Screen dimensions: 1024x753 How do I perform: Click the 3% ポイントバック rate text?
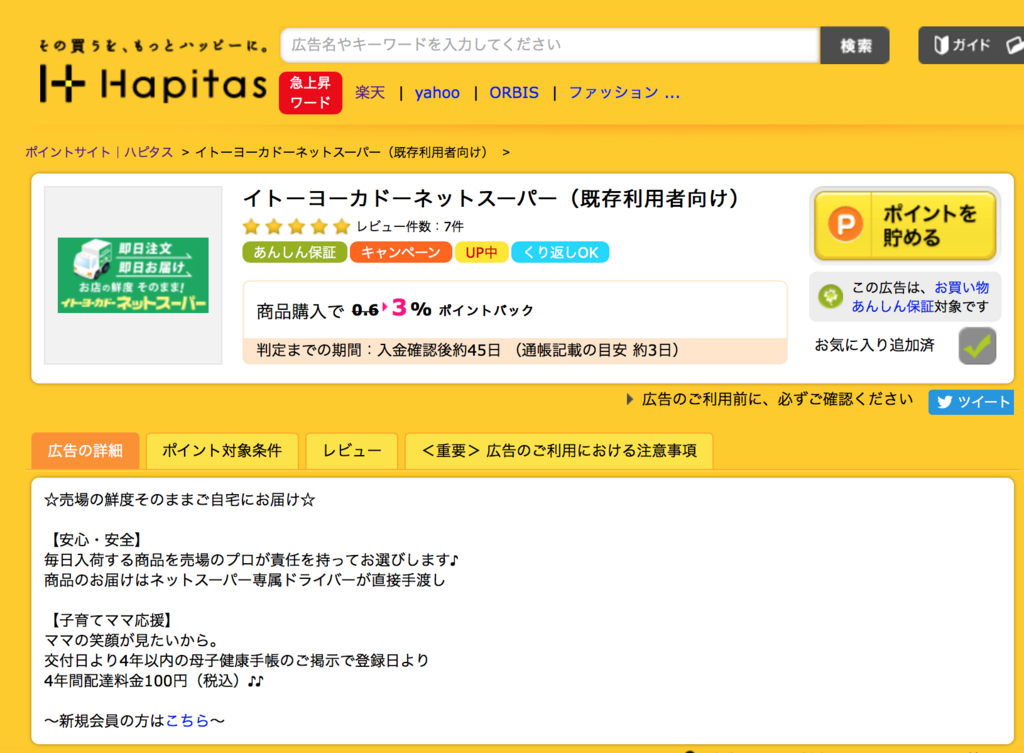pos(462,308)
